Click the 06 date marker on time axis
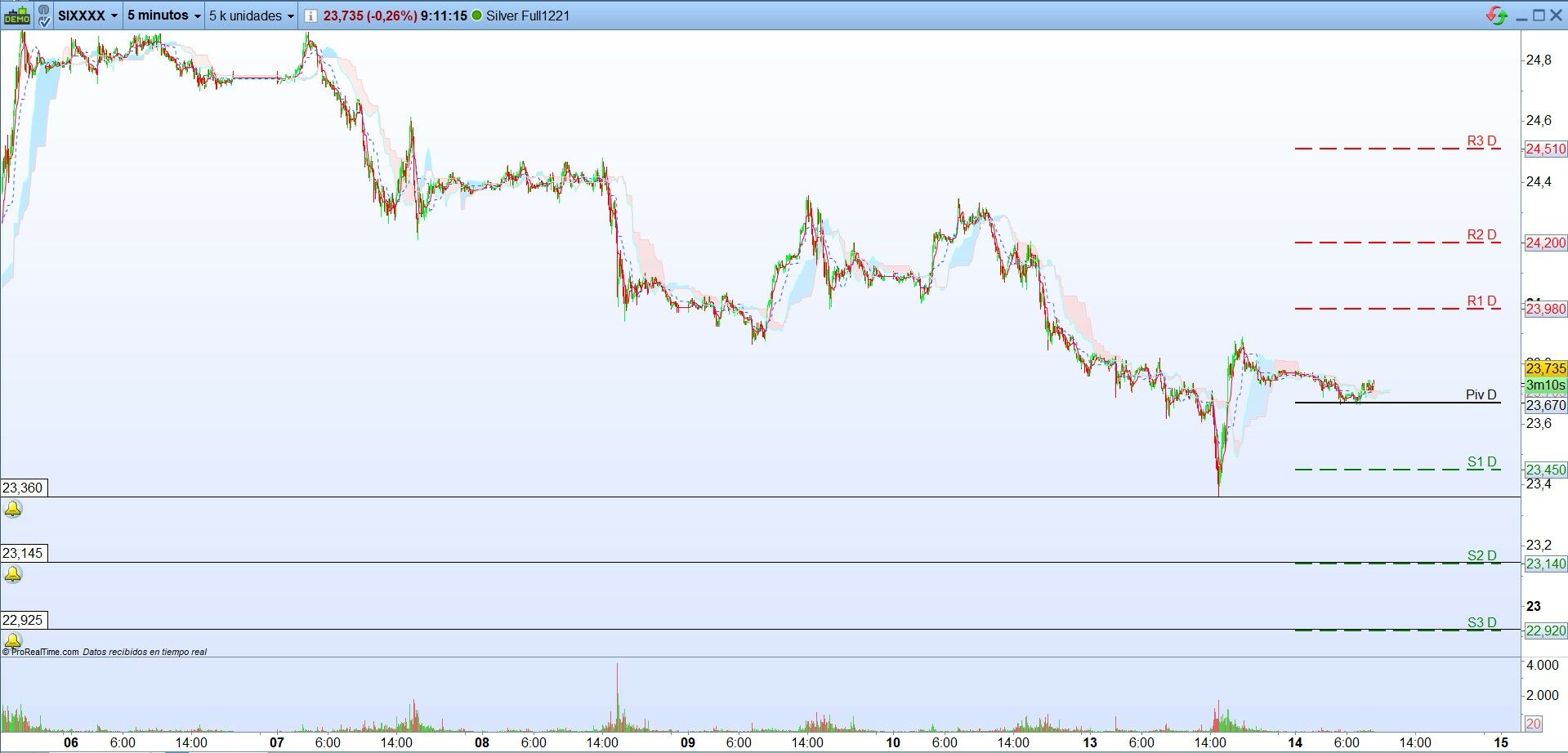The height and width of the screenshot is (753, 1568). tap(71, 742)
